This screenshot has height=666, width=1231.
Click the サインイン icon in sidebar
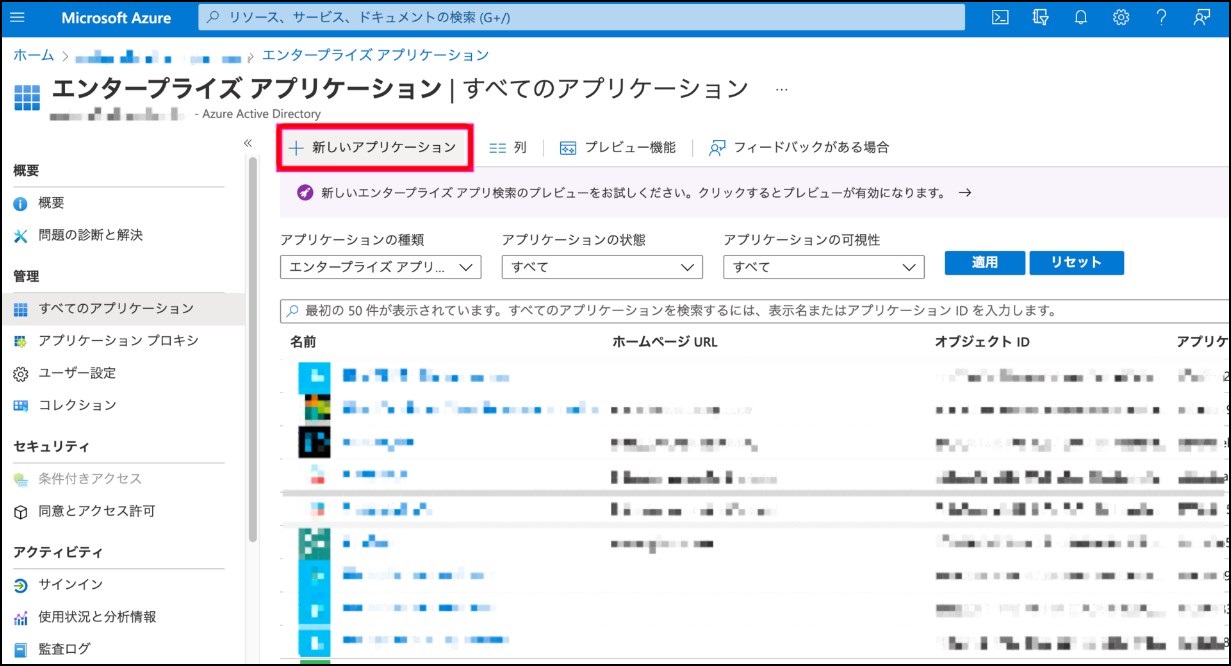click(21, 584)
